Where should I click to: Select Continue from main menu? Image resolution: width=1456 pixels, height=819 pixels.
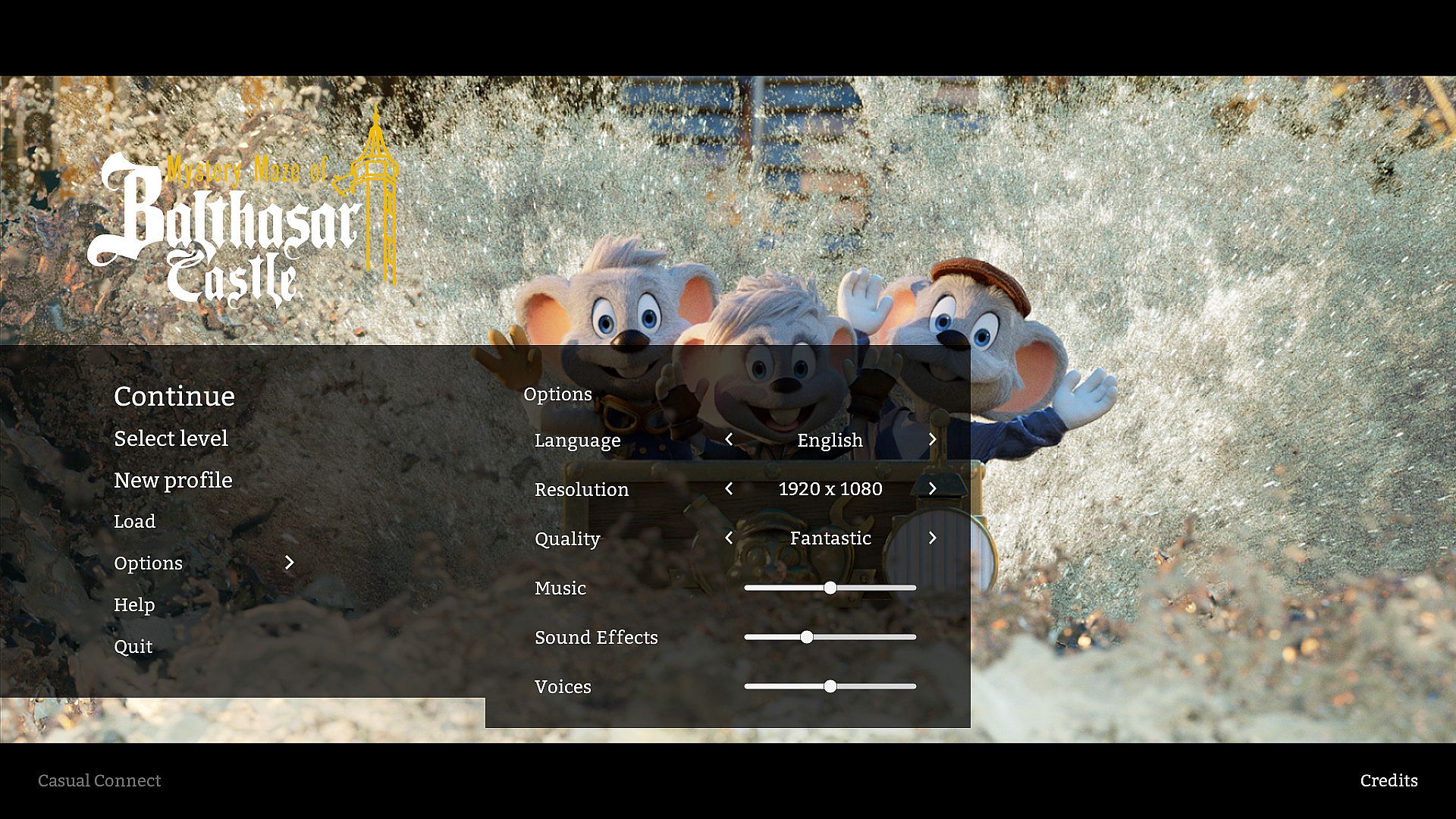coord(174,396)
